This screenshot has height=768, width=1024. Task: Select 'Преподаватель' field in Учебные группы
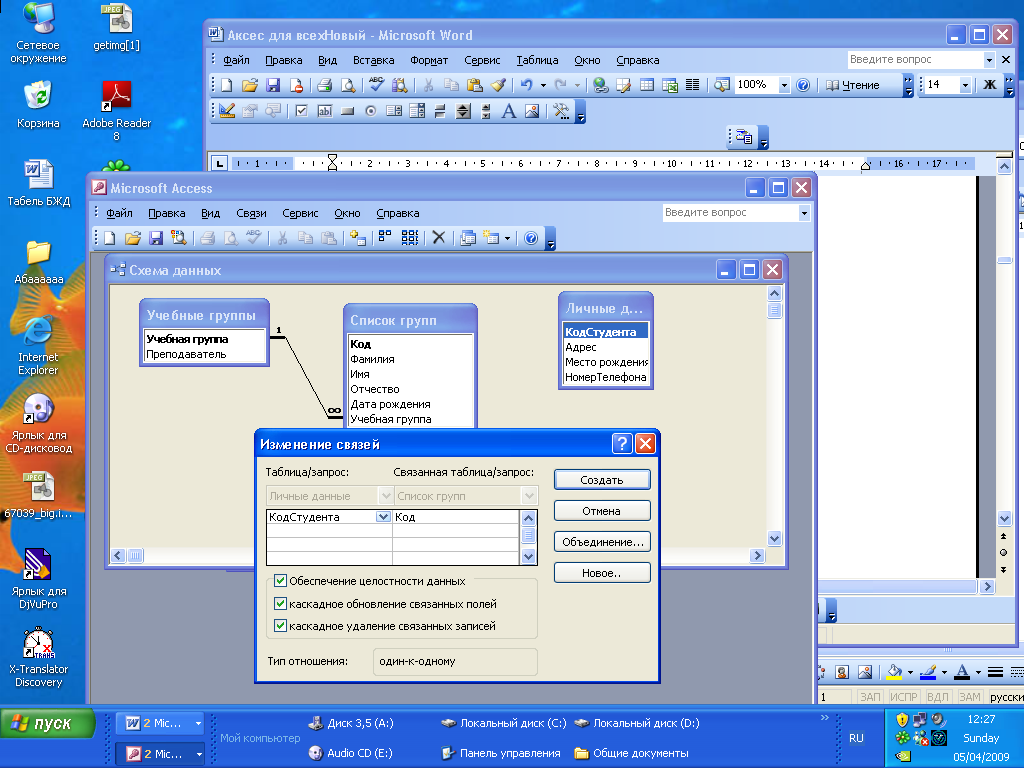pos(186,354)
